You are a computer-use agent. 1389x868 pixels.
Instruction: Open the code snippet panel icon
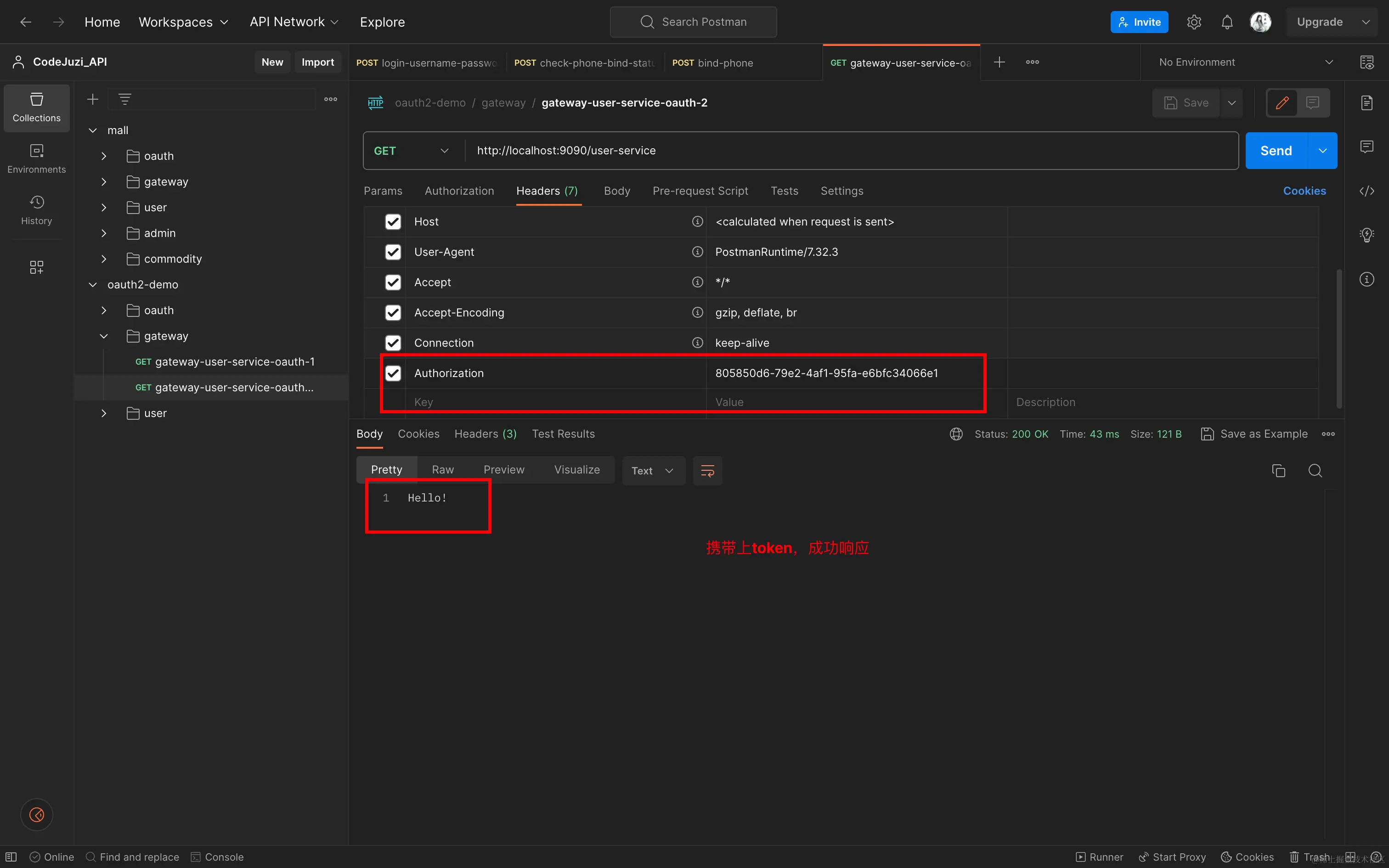coord(1366,191)
